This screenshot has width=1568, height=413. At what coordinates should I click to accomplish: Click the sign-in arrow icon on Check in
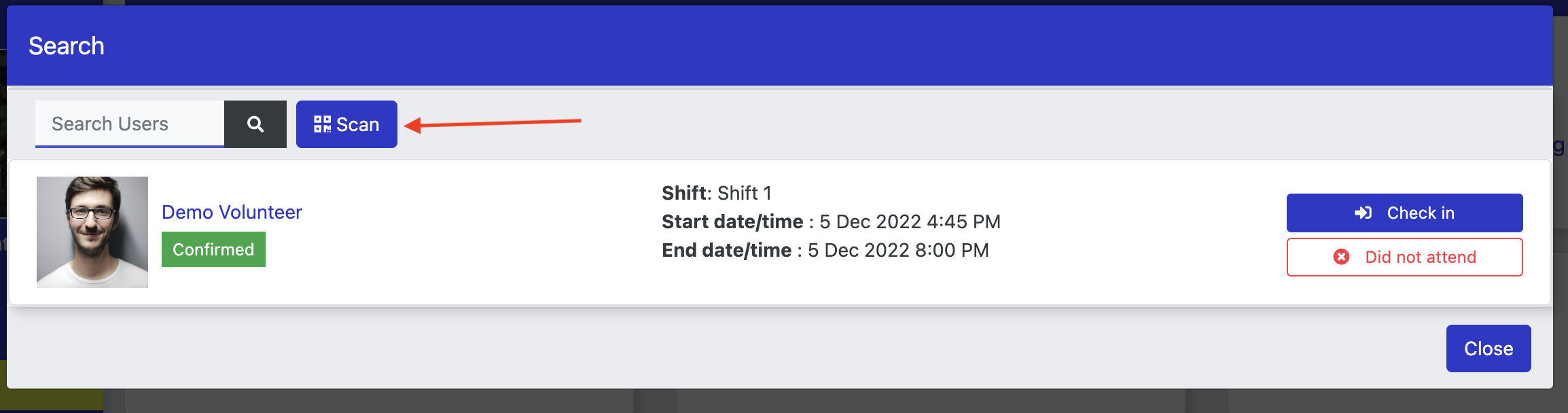tap(1363, 213)
